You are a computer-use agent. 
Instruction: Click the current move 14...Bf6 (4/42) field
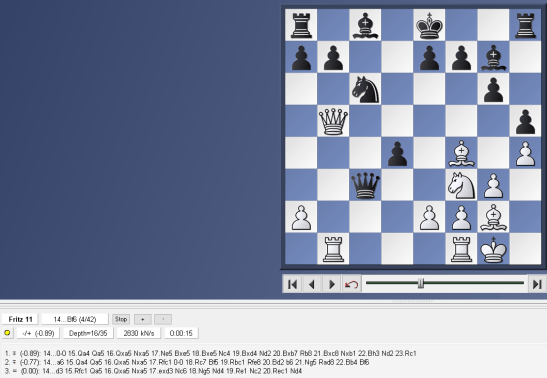coord(75,319)
